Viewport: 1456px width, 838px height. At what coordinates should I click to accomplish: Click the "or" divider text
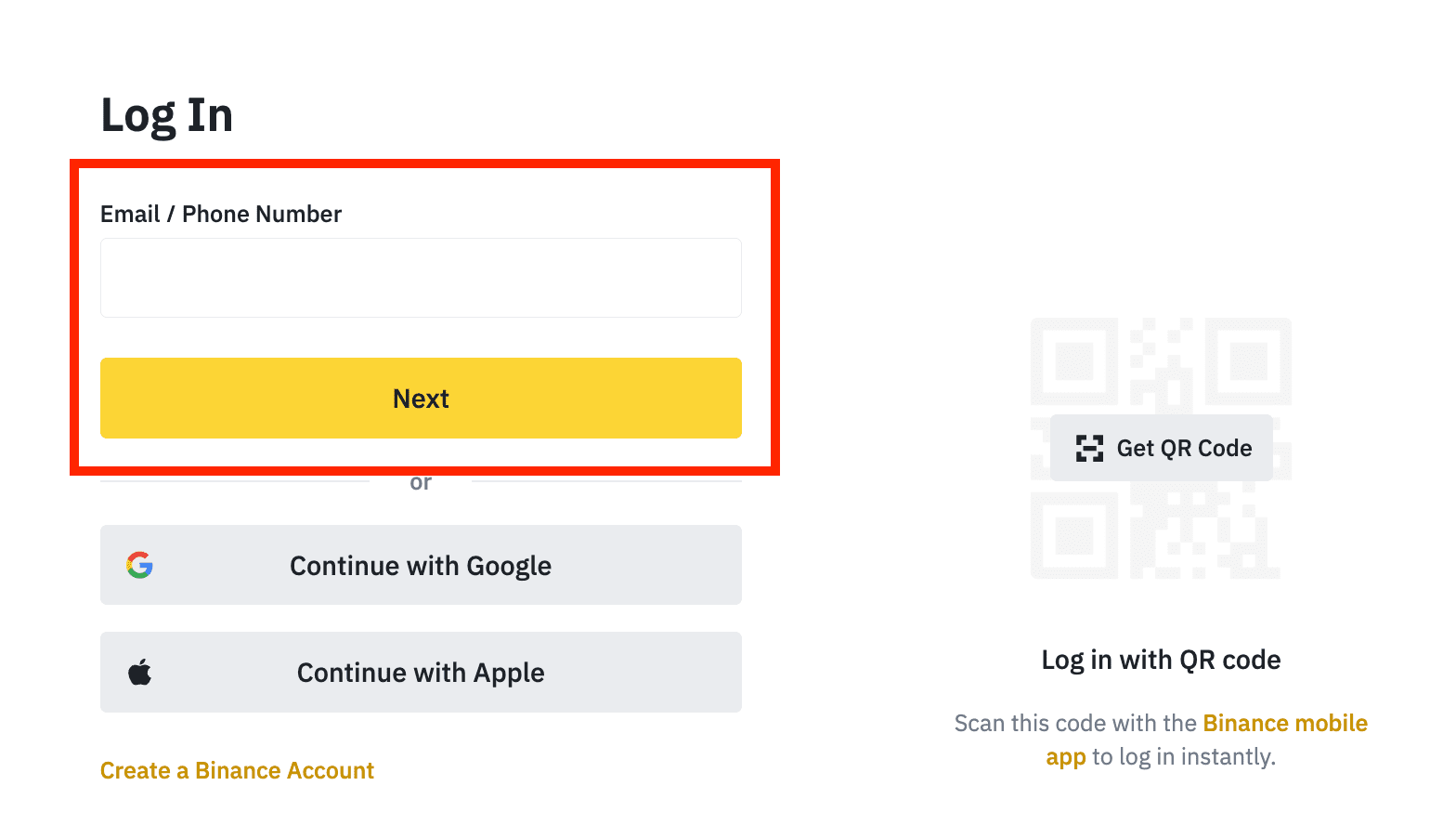(x=421, y=482)
